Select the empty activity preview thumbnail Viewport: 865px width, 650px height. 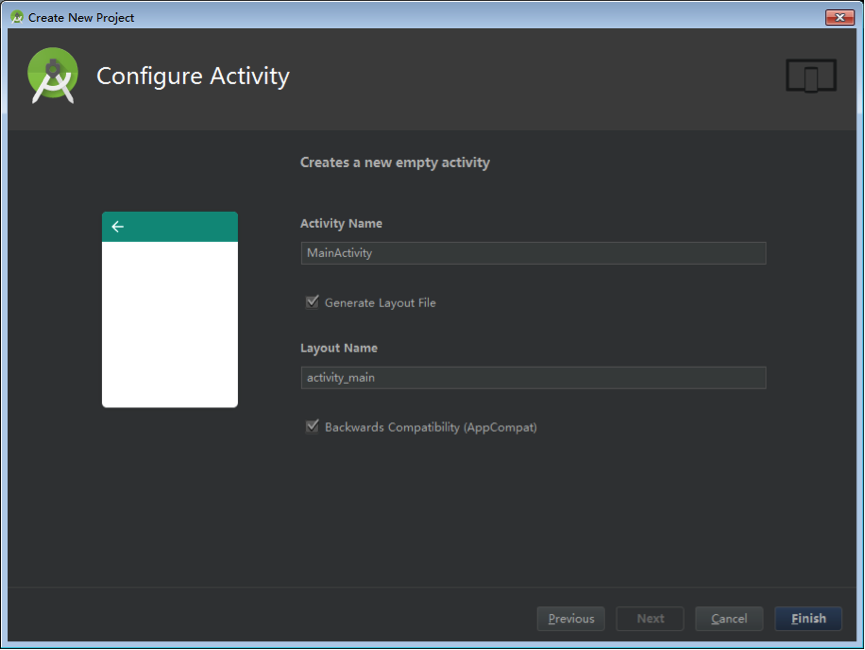pyautogui.click(x=170, y=310)
